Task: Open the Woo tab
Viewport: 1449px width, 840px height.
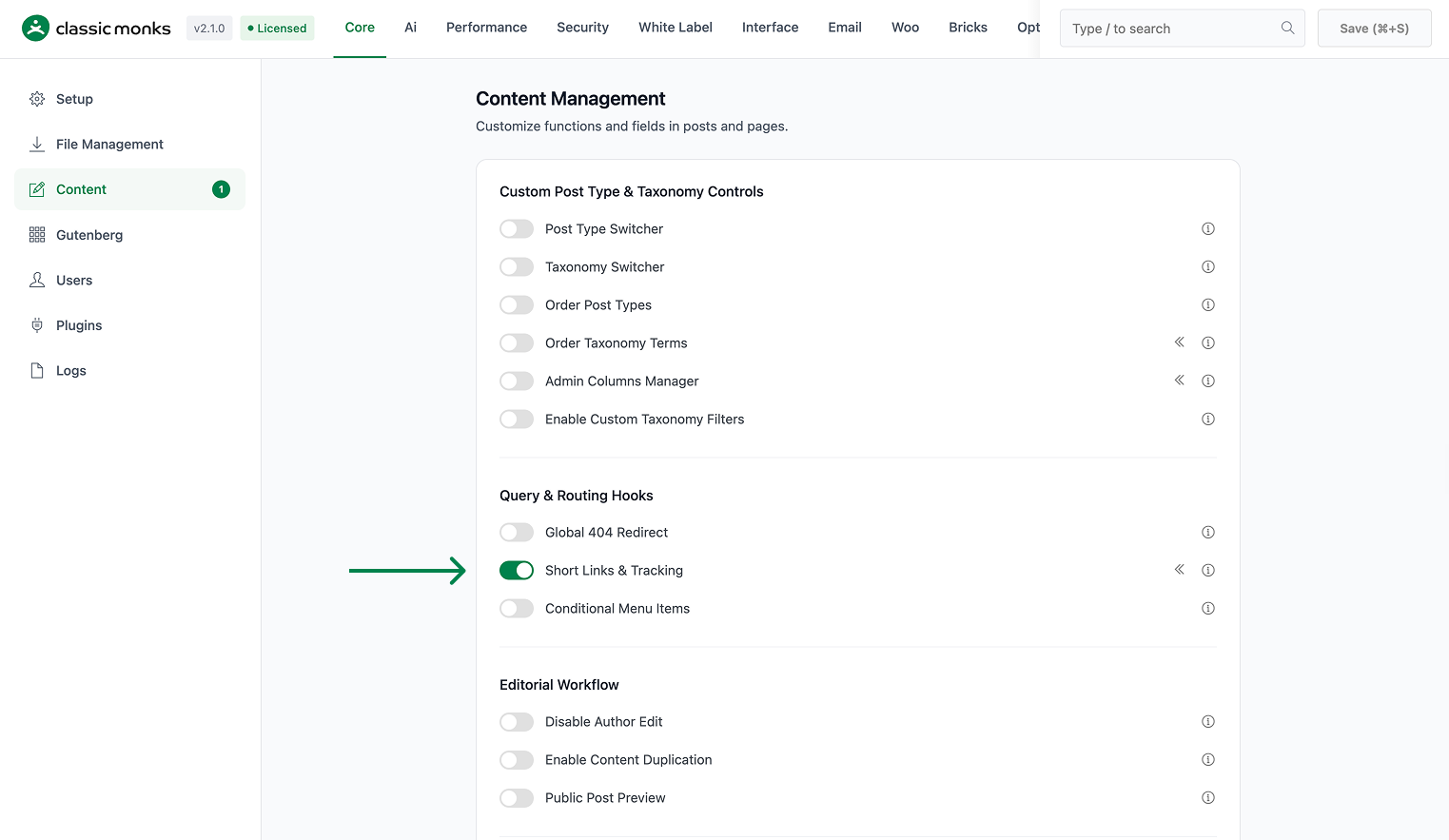Action: click(x=905, y=28)
